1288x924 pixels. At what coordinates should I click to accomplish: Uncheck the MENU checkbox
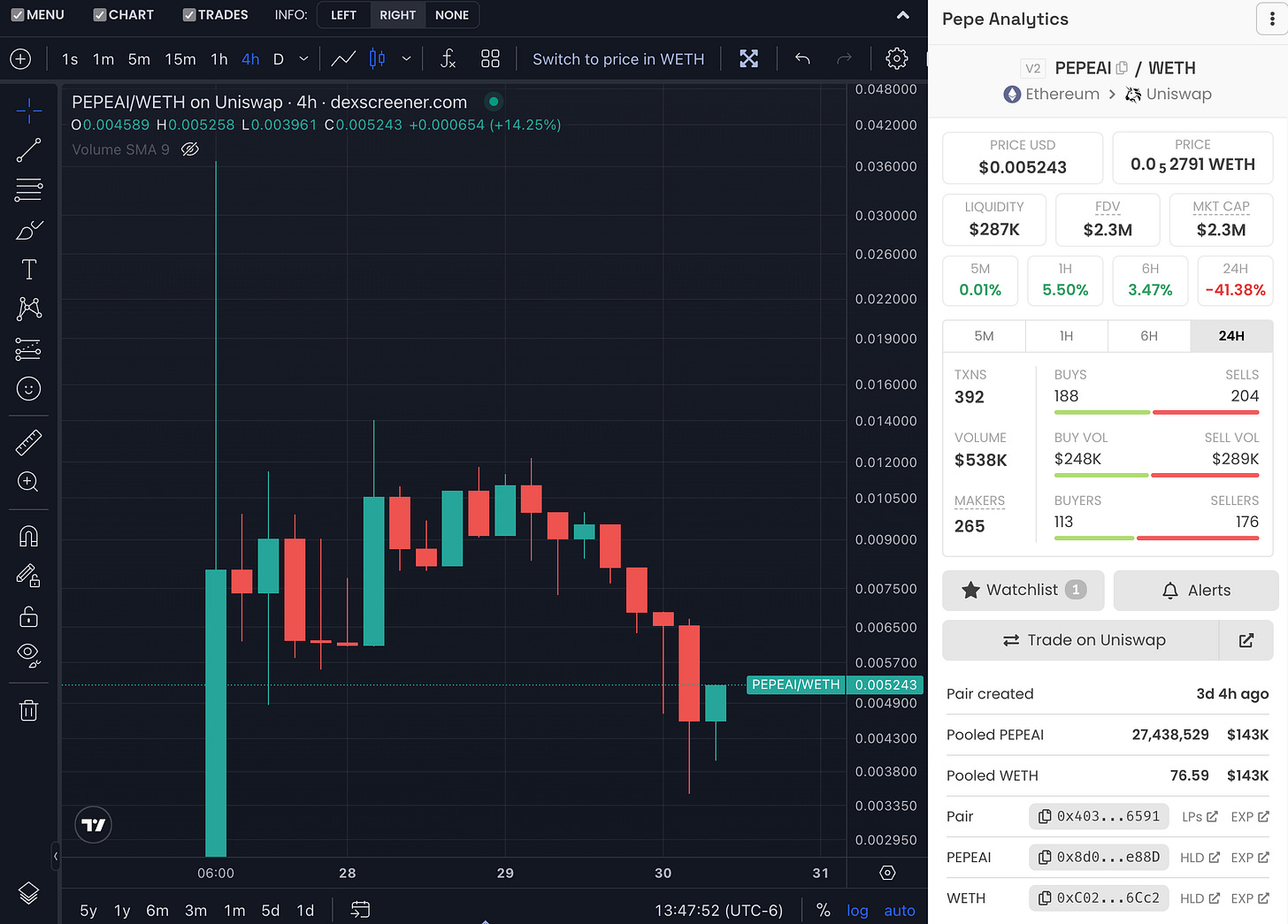(18, 15)
